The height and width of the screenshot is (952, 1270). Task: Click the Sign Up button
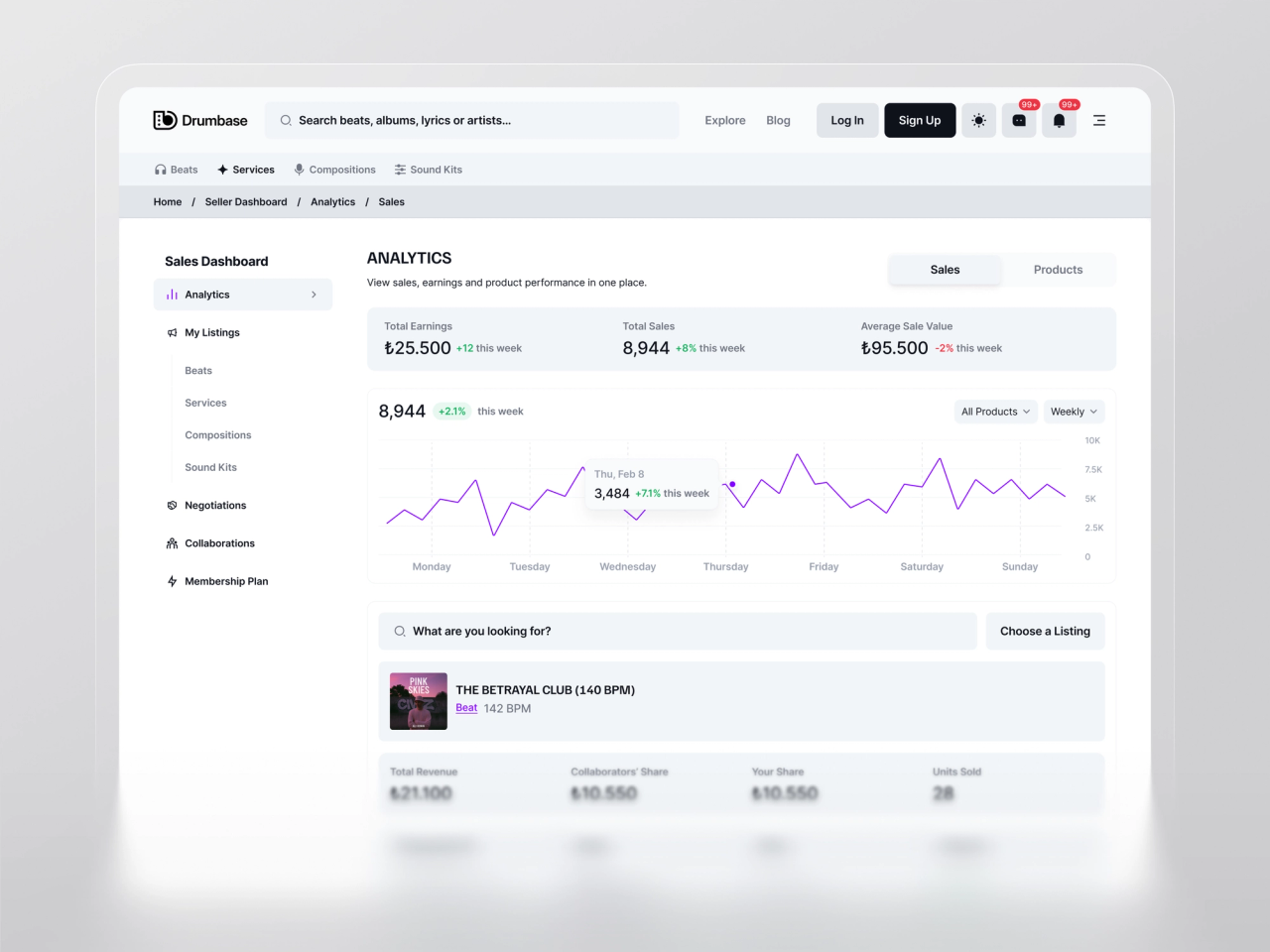(x=920, y=120)
